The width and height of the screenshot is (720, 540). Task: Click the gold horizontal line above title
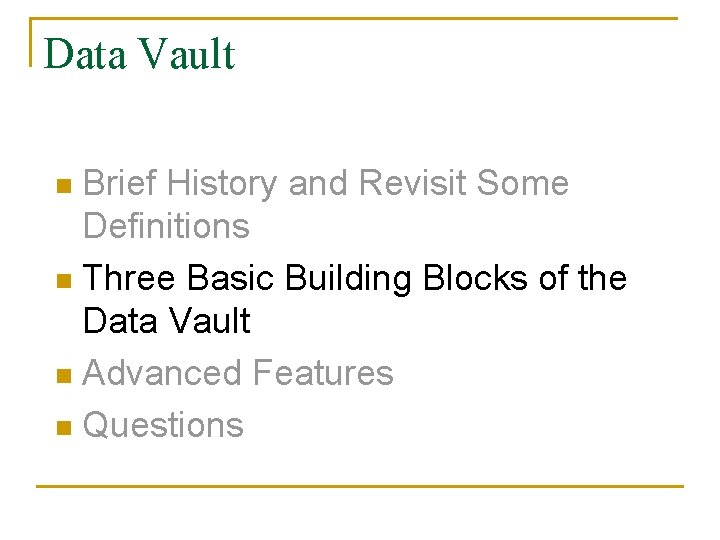coord(354,18)
